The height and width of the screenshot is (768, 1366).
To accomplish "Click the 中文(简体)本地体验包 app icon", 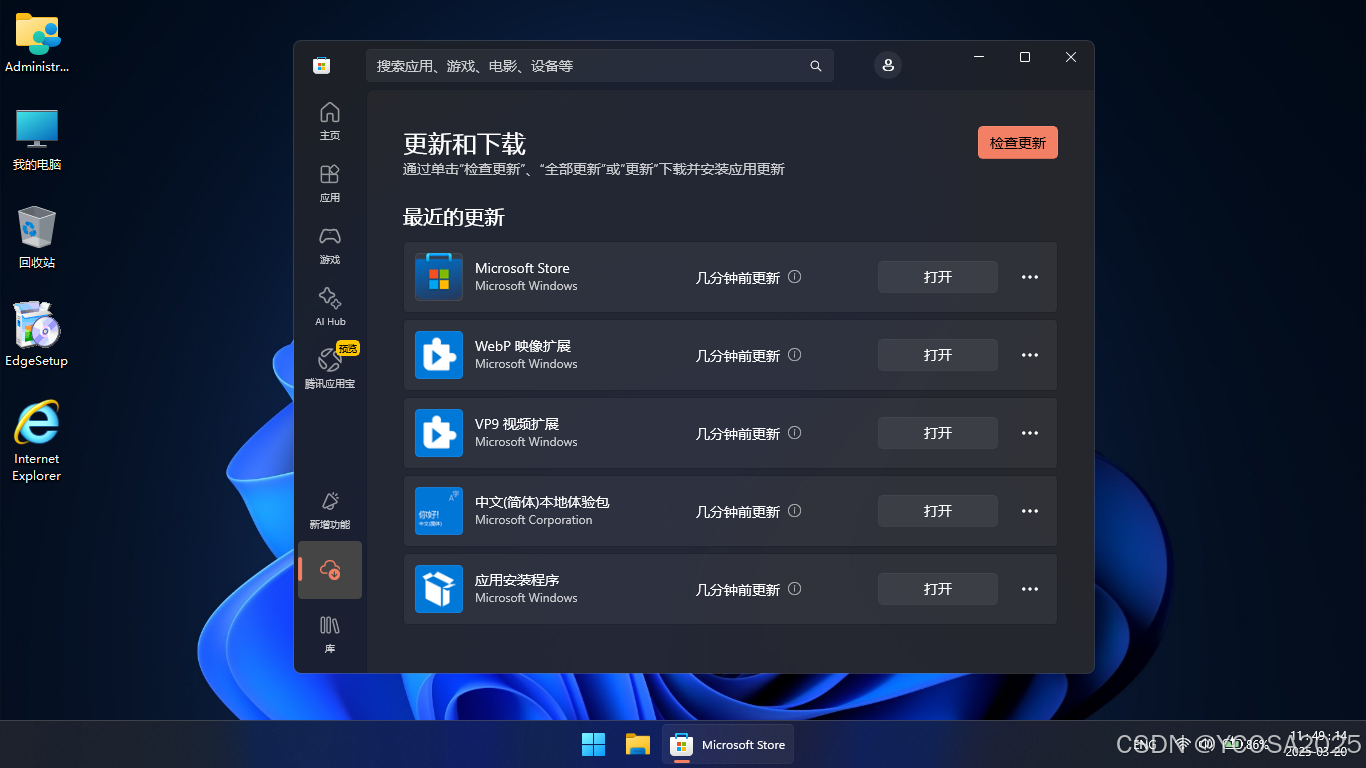I will (439, 511).
